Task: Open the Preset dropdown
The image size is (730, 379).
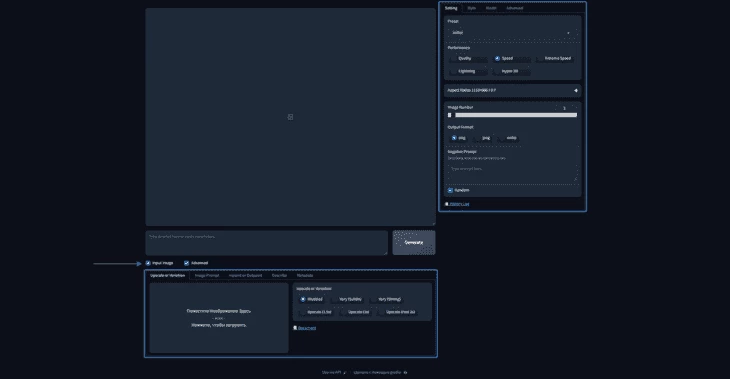Action: pos(512,33)
